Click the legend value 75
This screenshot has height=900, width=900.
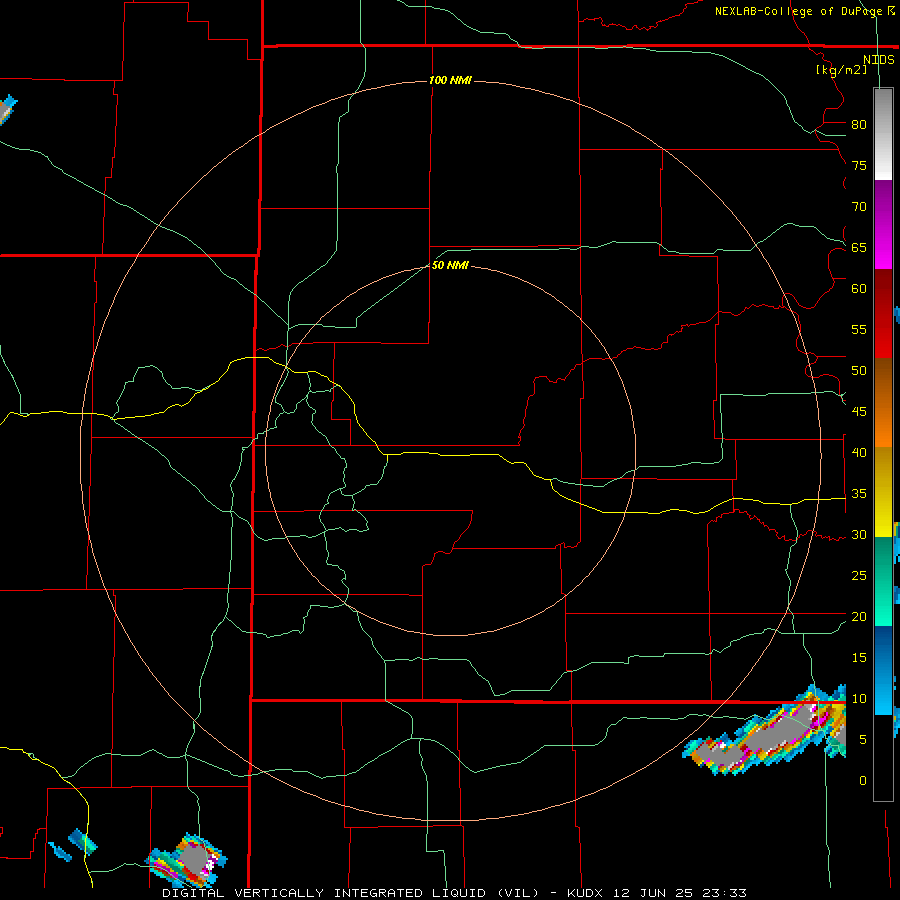(x=859, y=166)
